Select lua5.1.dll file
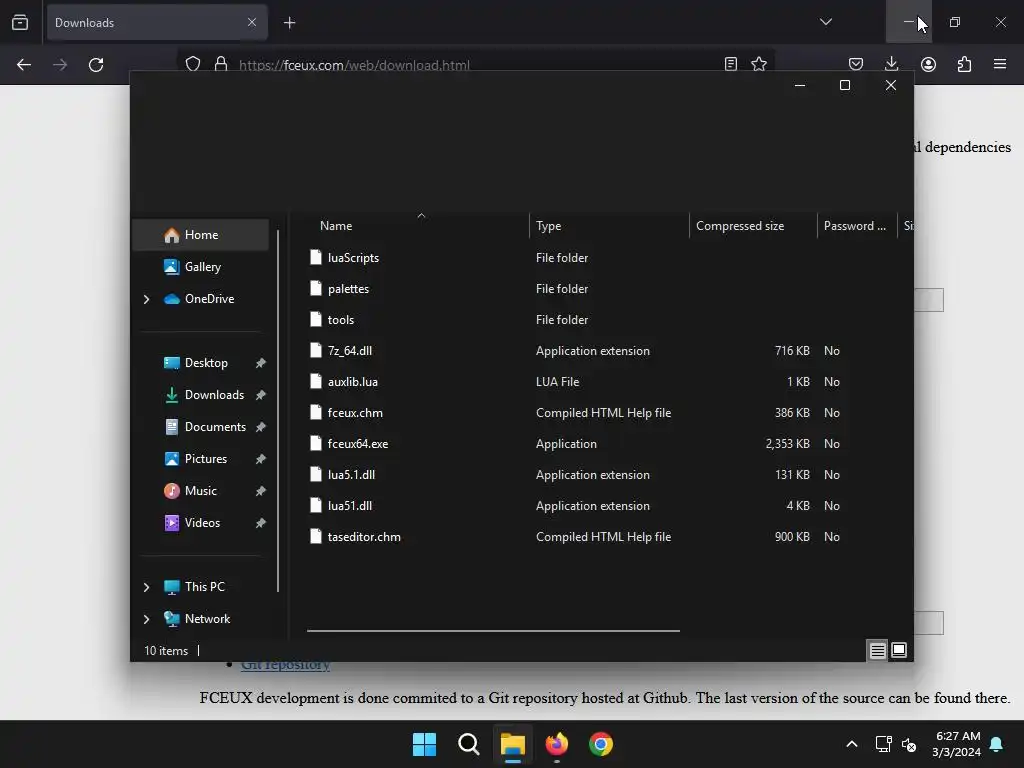 click(351, 475)
